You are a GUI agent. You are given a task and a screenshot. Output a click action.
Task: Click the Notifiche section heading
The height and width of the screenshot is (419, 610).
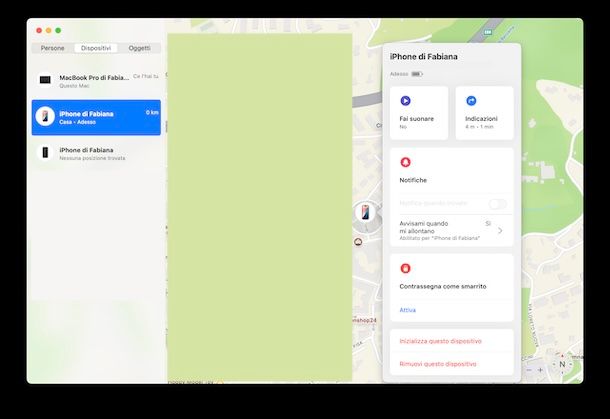pyautogui.click(x=413, y=180)
